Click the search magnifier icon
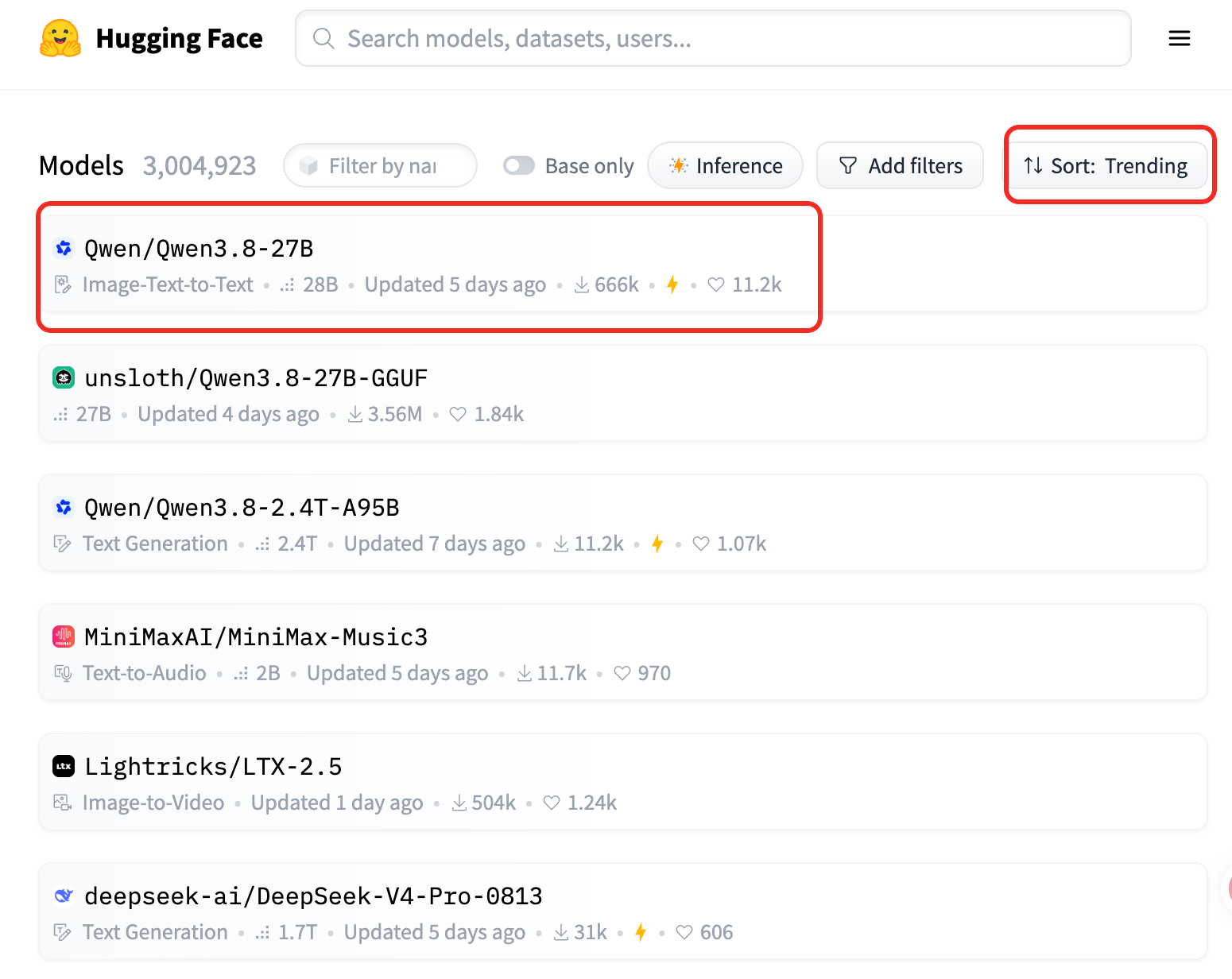The height and width of the screenshot is (979, 1232). pyautogui.click(x=323, y=38)
